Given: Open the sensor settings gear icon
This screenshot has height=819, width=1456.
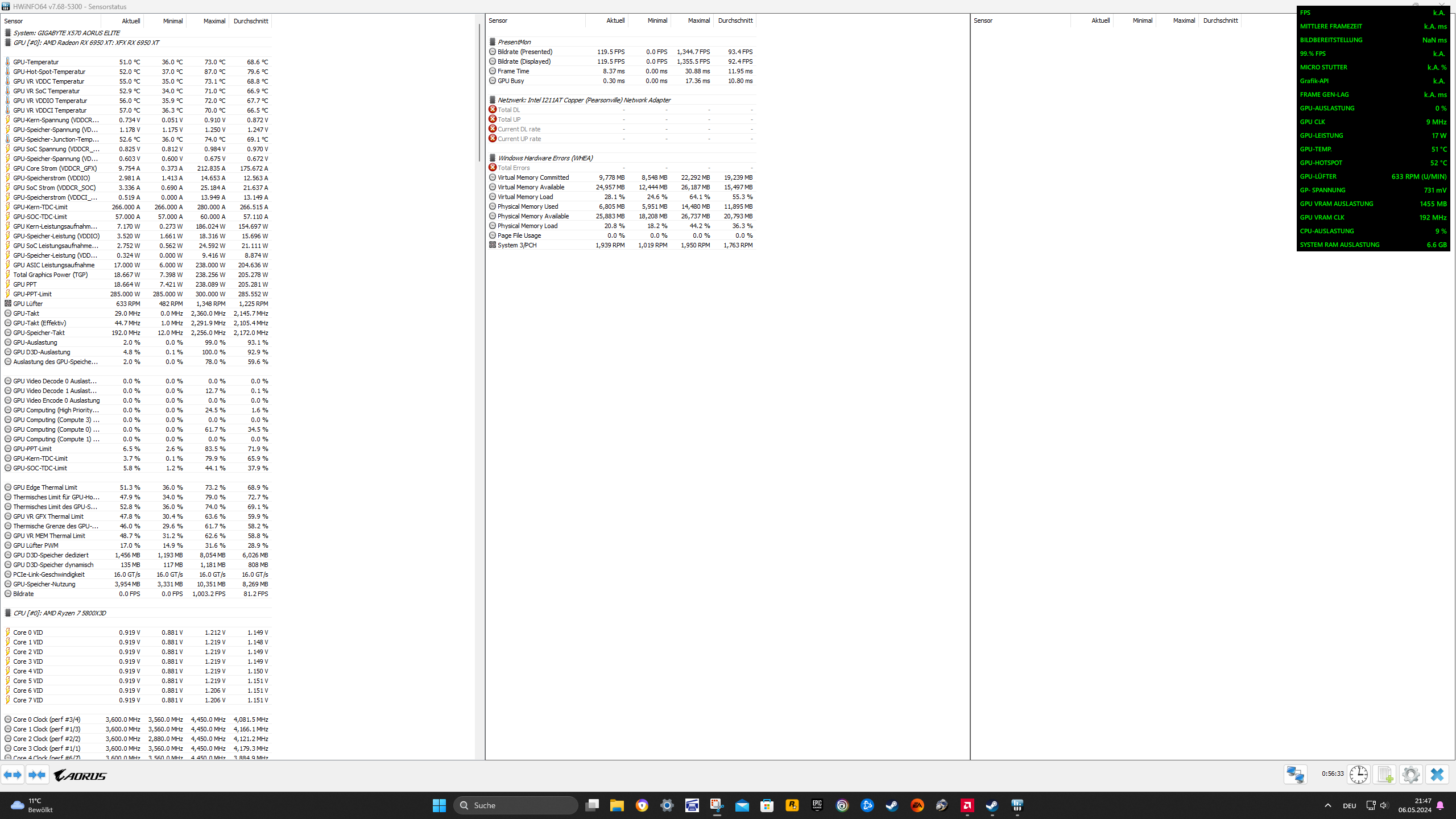Looking at the screenshot, I should [x=1410, y=774].
